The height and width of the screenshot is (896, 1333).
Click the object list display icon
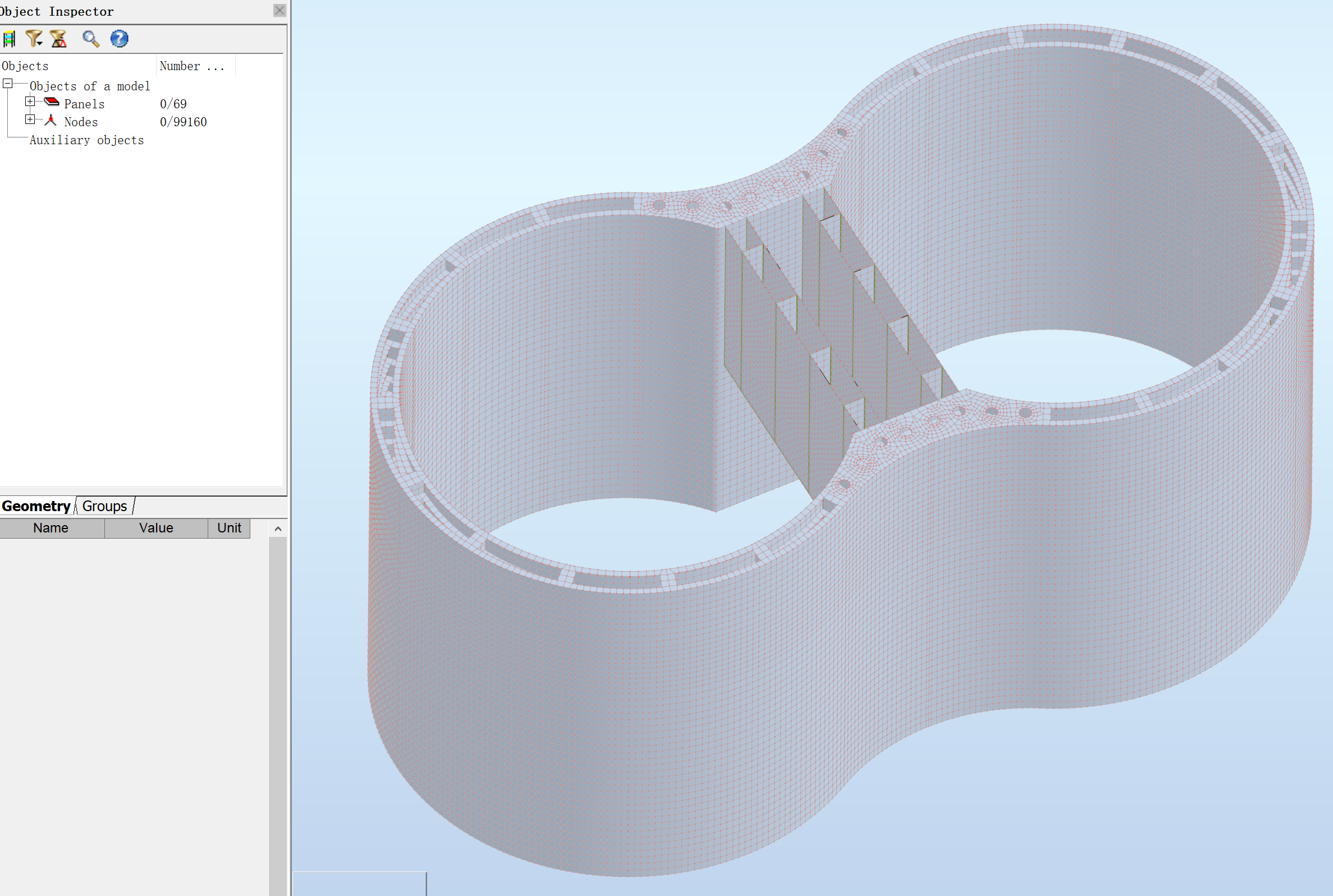pyautogui.click(x=8, y=39)
